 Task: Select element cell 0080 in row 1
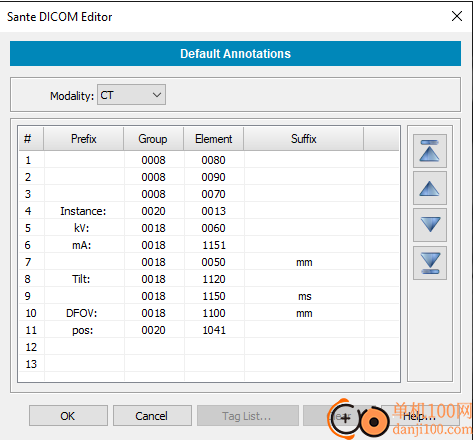click(214, 160)
